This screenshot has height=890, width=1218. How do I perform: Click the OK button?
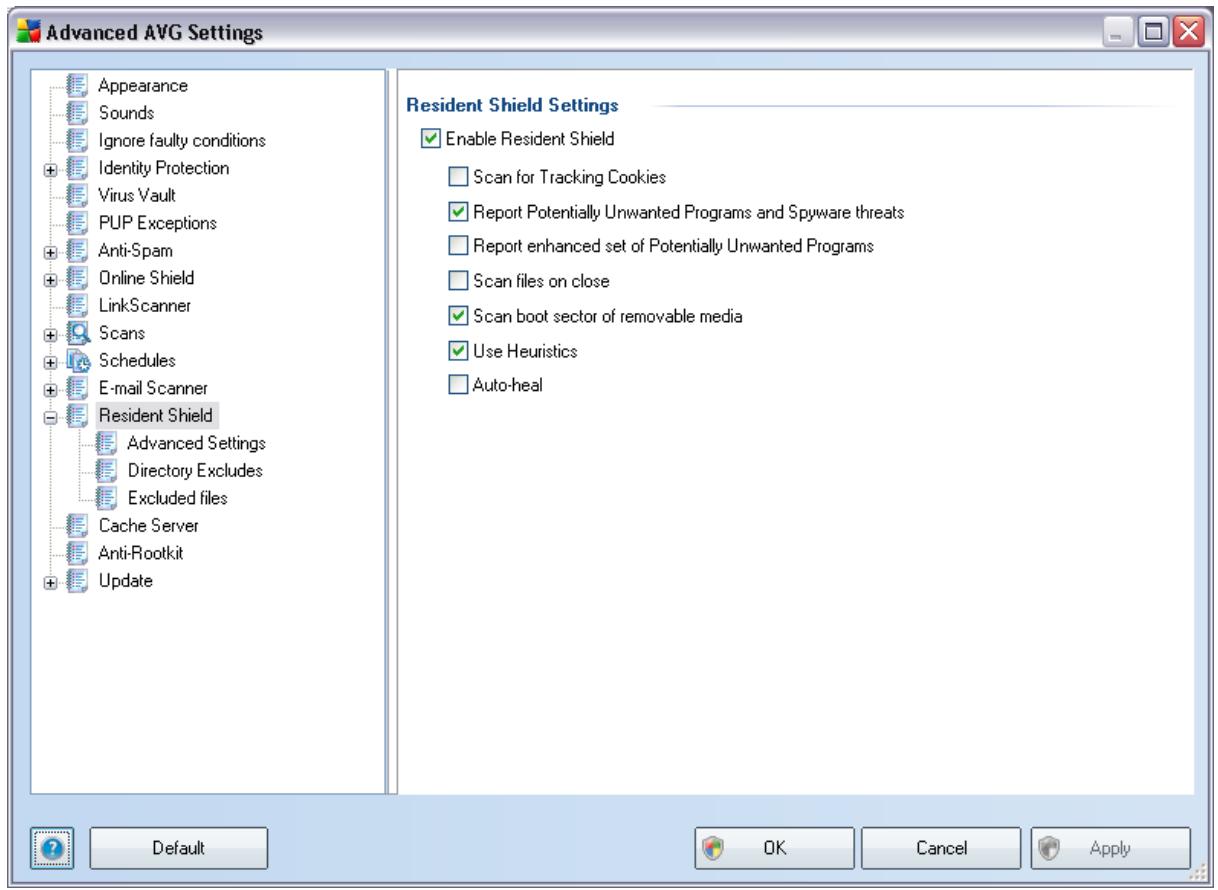point(774,848)
